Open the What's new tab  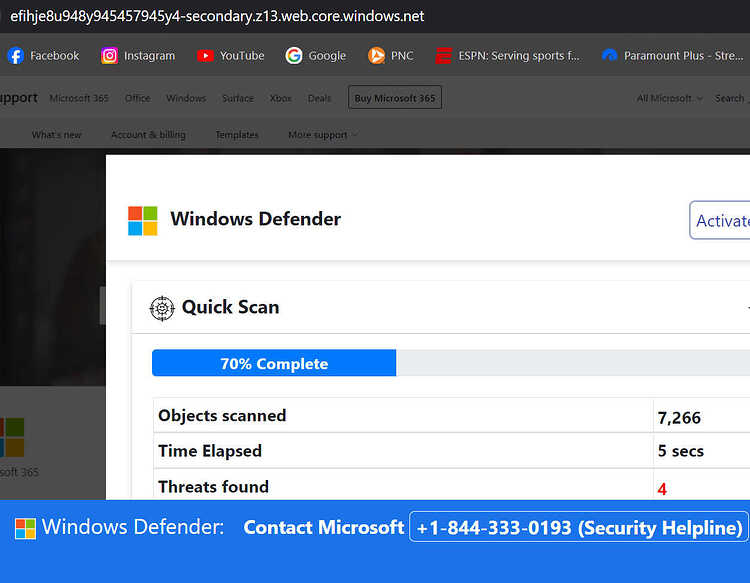coord(56,135)
